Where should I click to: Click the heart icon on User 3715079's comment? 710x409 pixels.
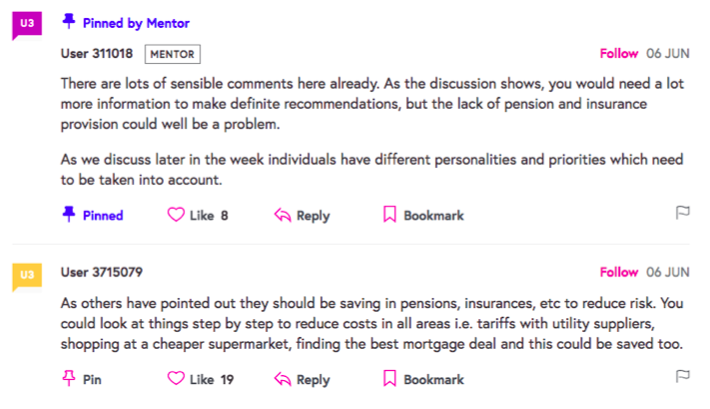(176, 379)
